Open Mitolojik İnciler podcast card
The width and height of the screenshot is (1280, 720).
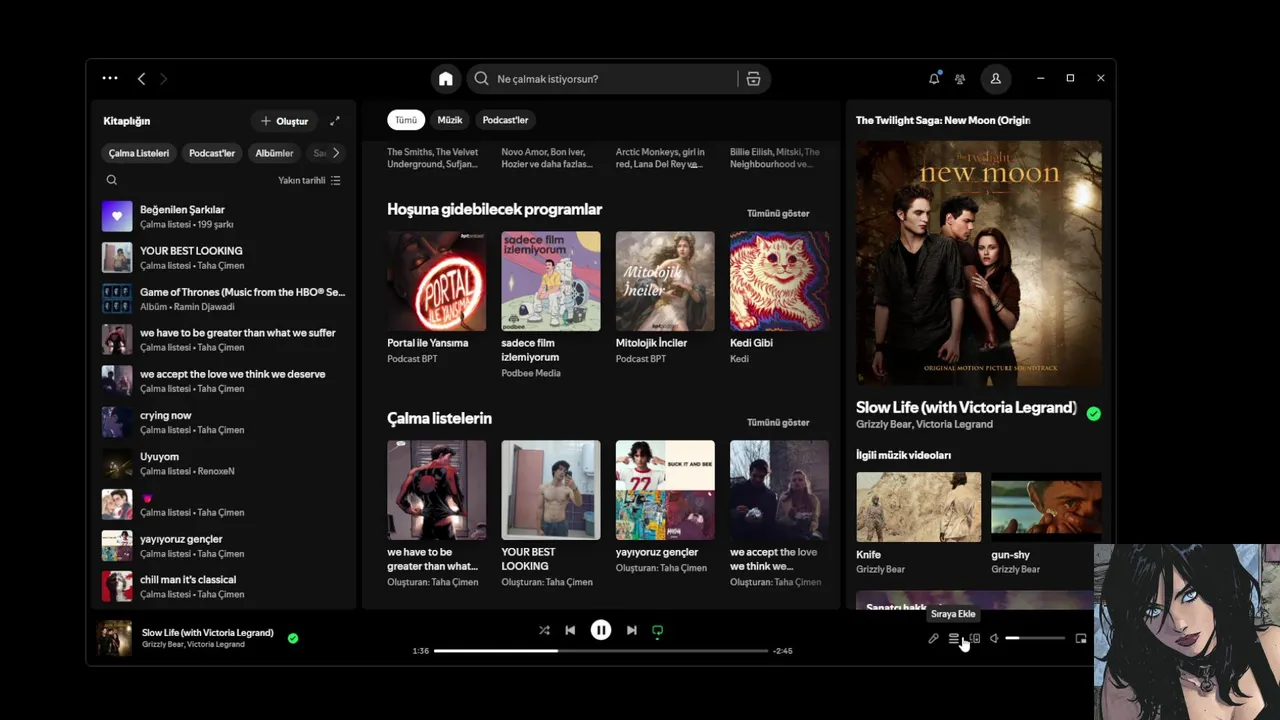pyautogui.click(x=665, y=297)
